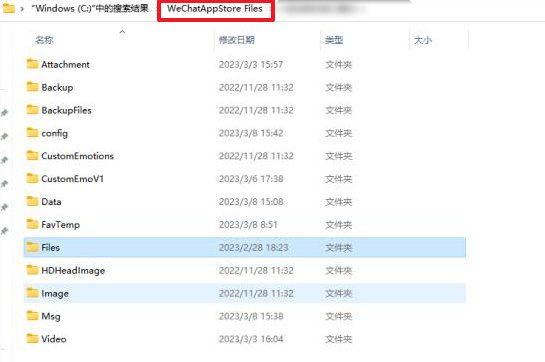Image resolution: width=545 pixels, height=362 pixels.
Task: Select the BackupFiles folder icon
Action: tap(32, 110)
